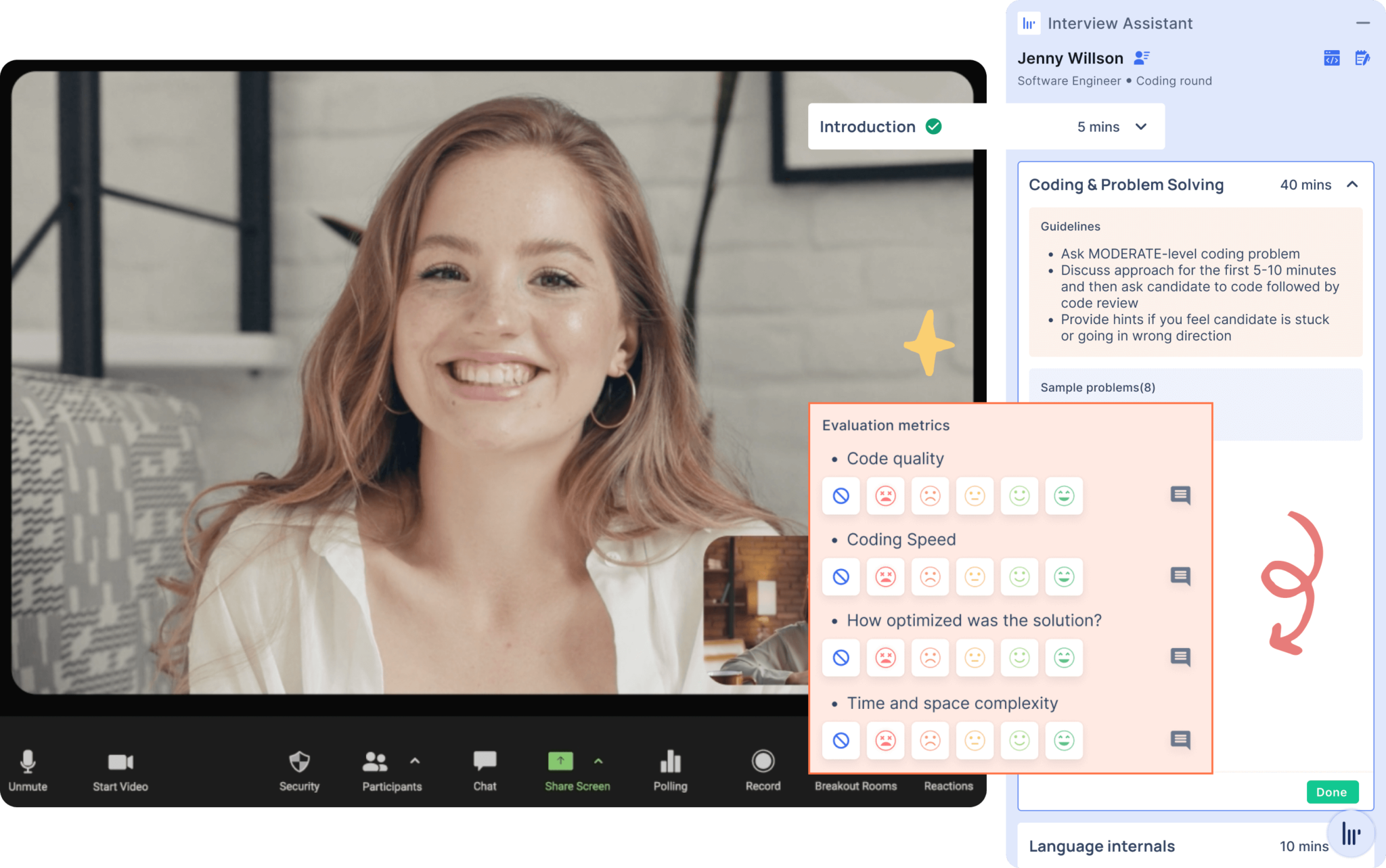Rate Time and space complexity with orange frown

pyautogui.click(x=930, y=740)
